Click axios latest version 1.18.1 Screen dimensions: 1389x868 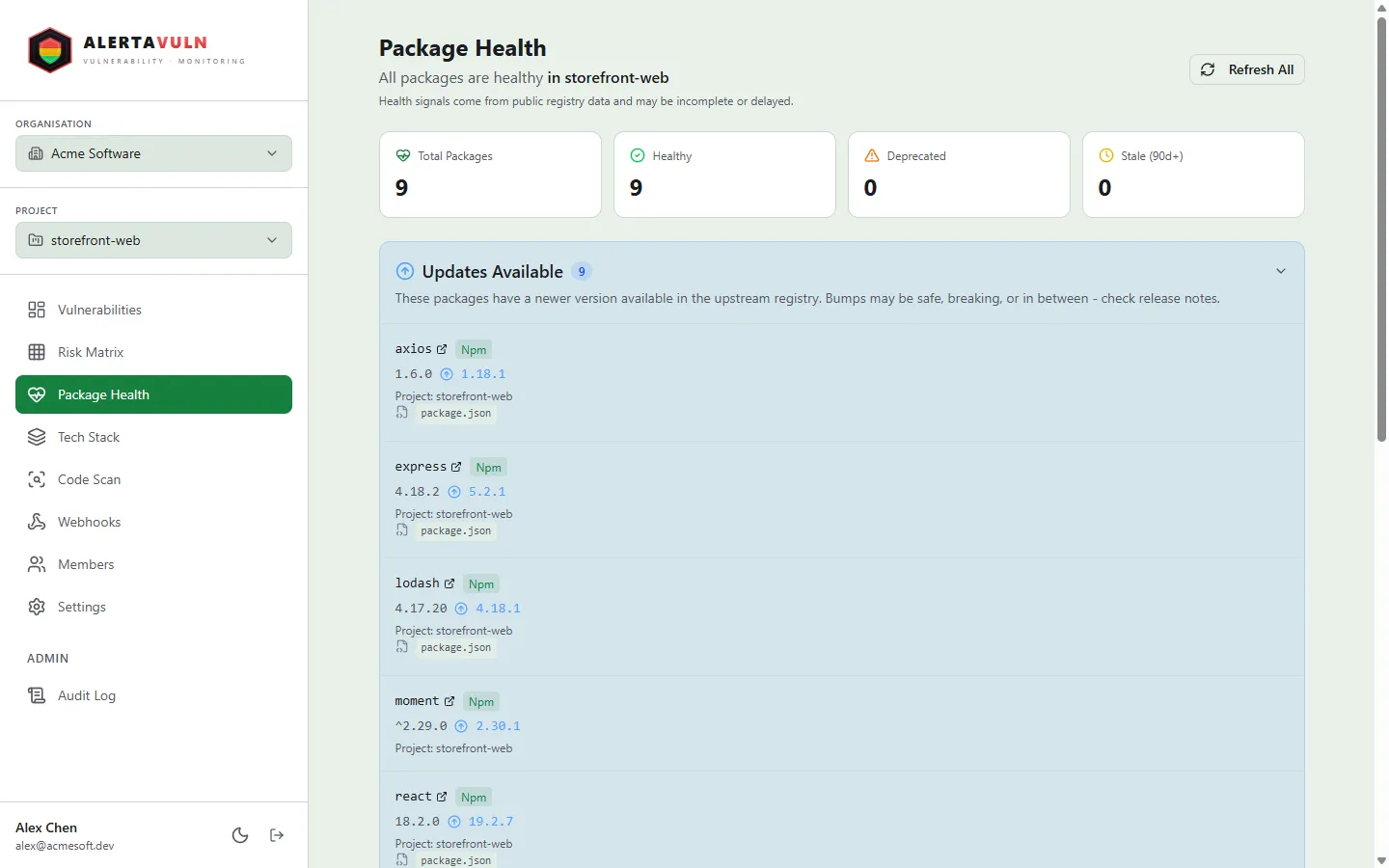[x=483, y=374]
